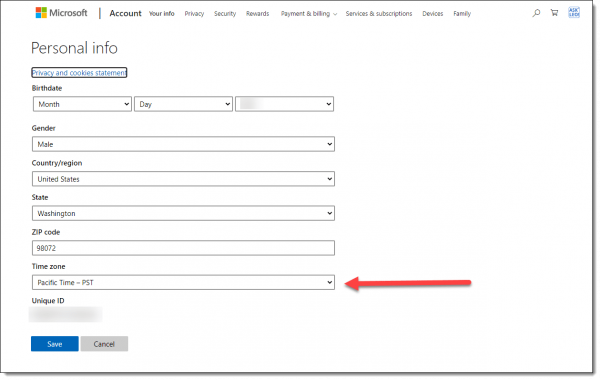The image size is (600, 380).
Task: Open the birthdate year dropdown
Action: (x=284, y=104)
